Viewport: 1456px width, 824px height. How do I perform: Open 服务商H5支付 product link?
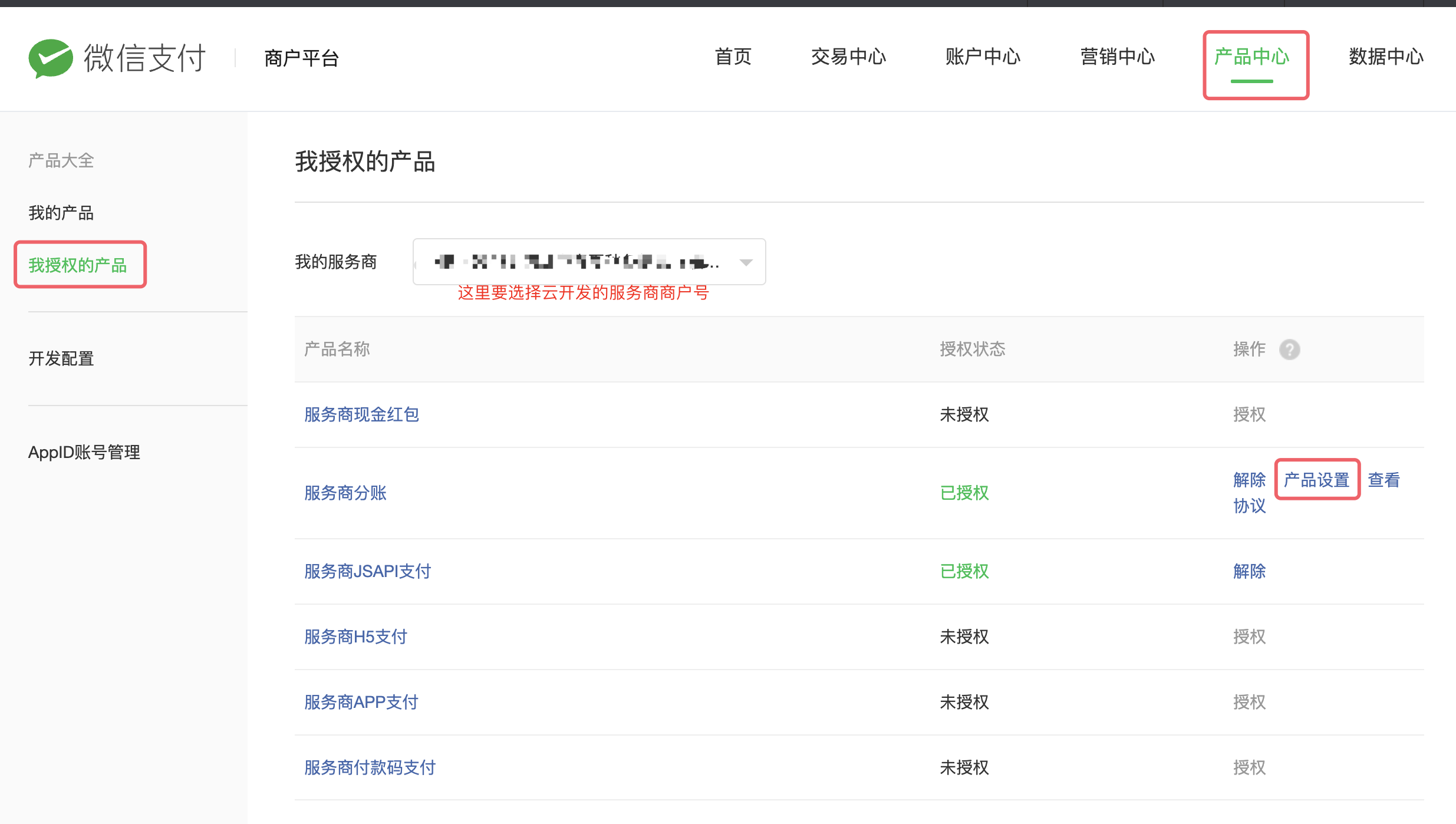pyautogui.click(x=355, y=637)
